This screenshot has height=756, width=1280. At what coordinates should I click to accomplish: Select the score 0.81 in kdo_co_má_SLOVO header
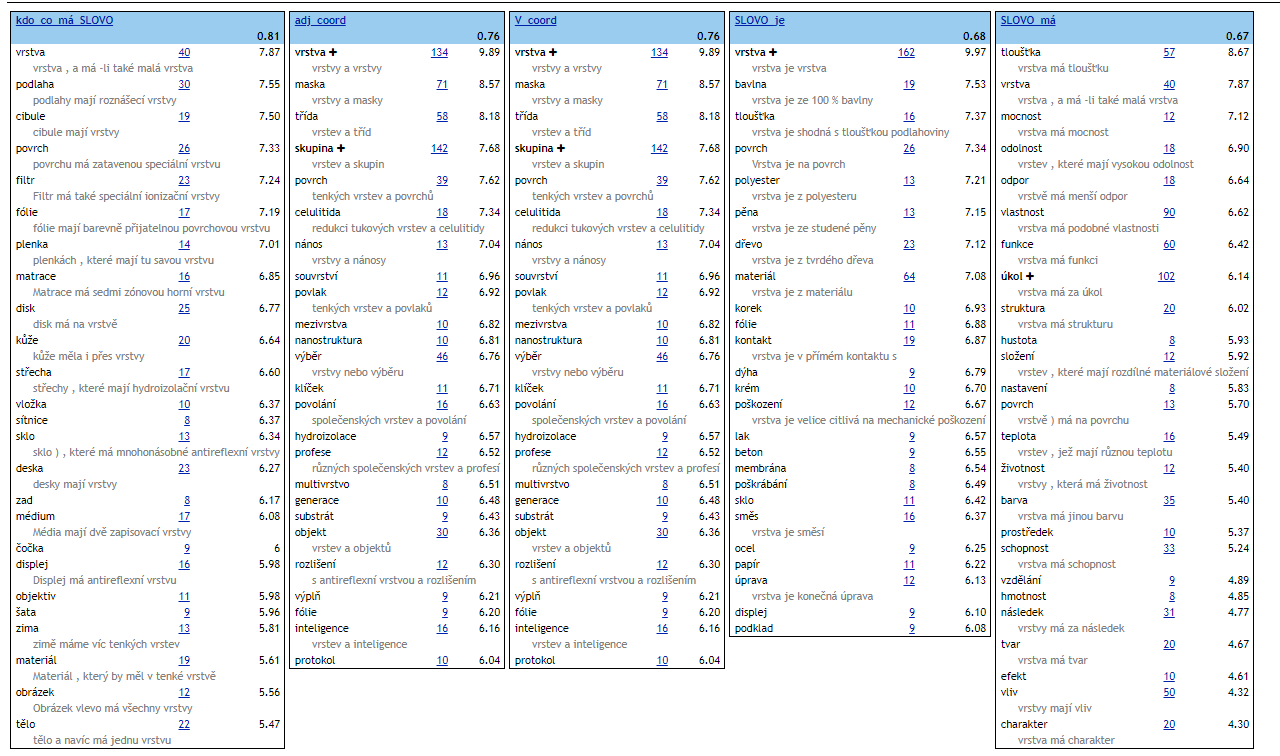[x=270, y=36]
